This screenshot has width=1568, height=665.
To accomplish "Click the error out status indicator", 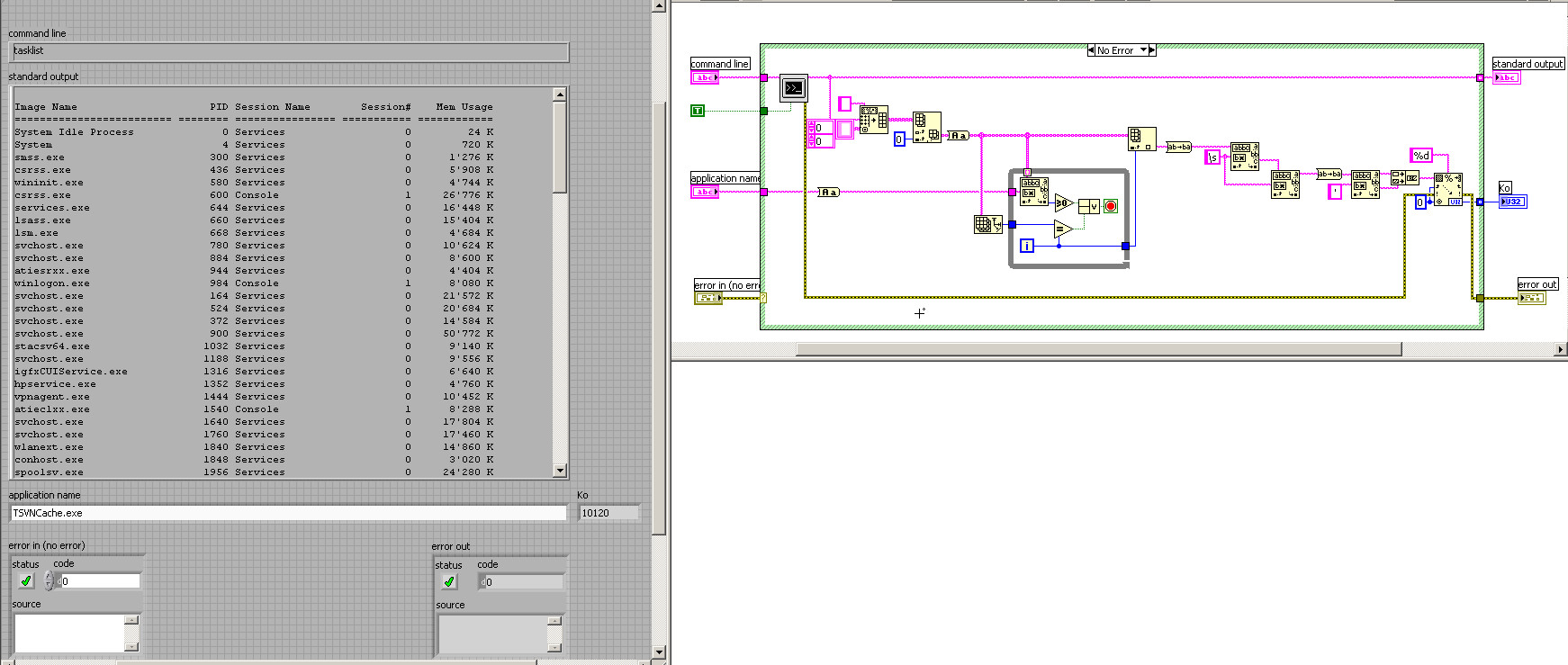I will tap(449, 581).
